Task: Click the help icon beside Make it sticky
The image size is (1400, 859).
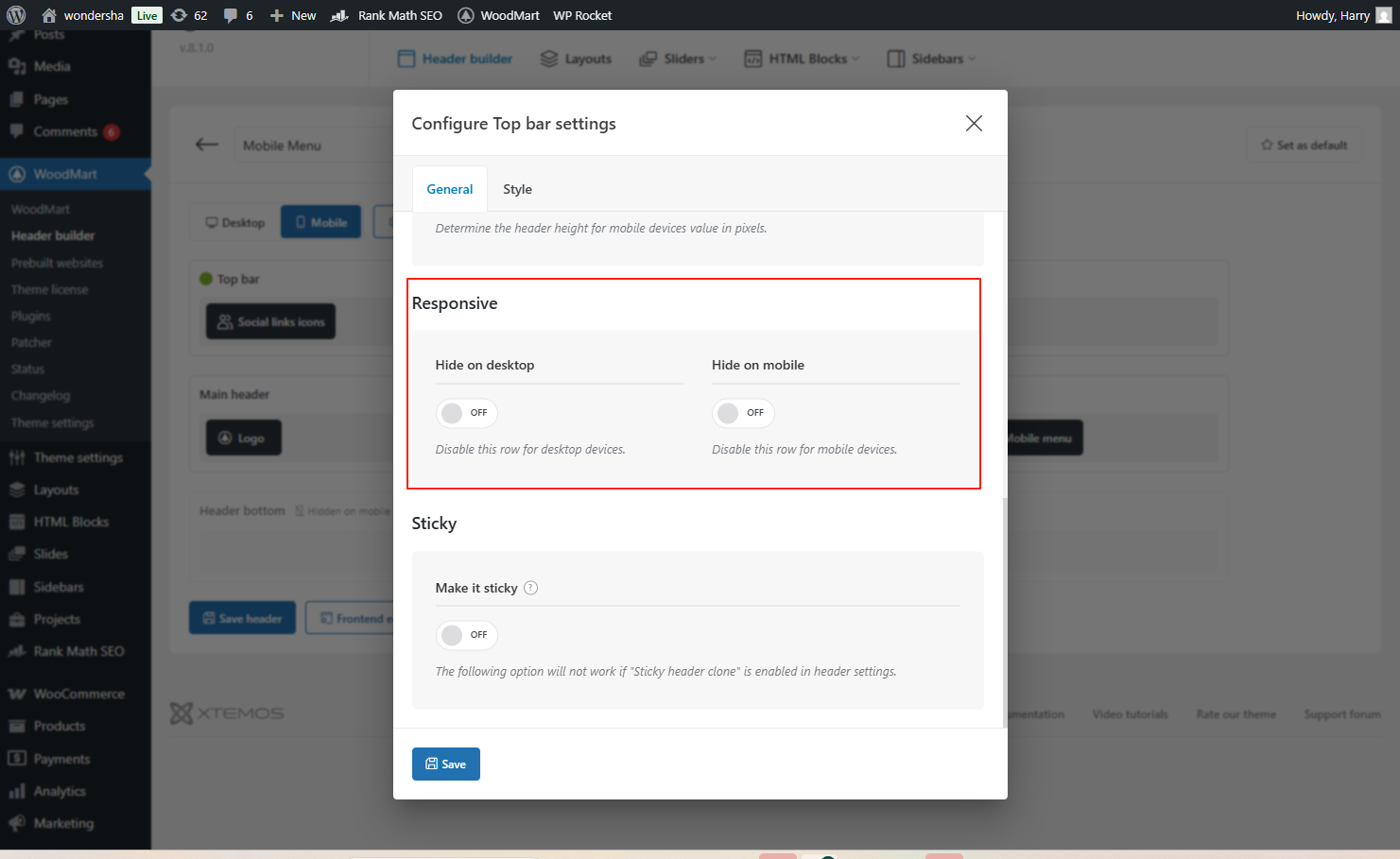Action: [x=531, y=588]
